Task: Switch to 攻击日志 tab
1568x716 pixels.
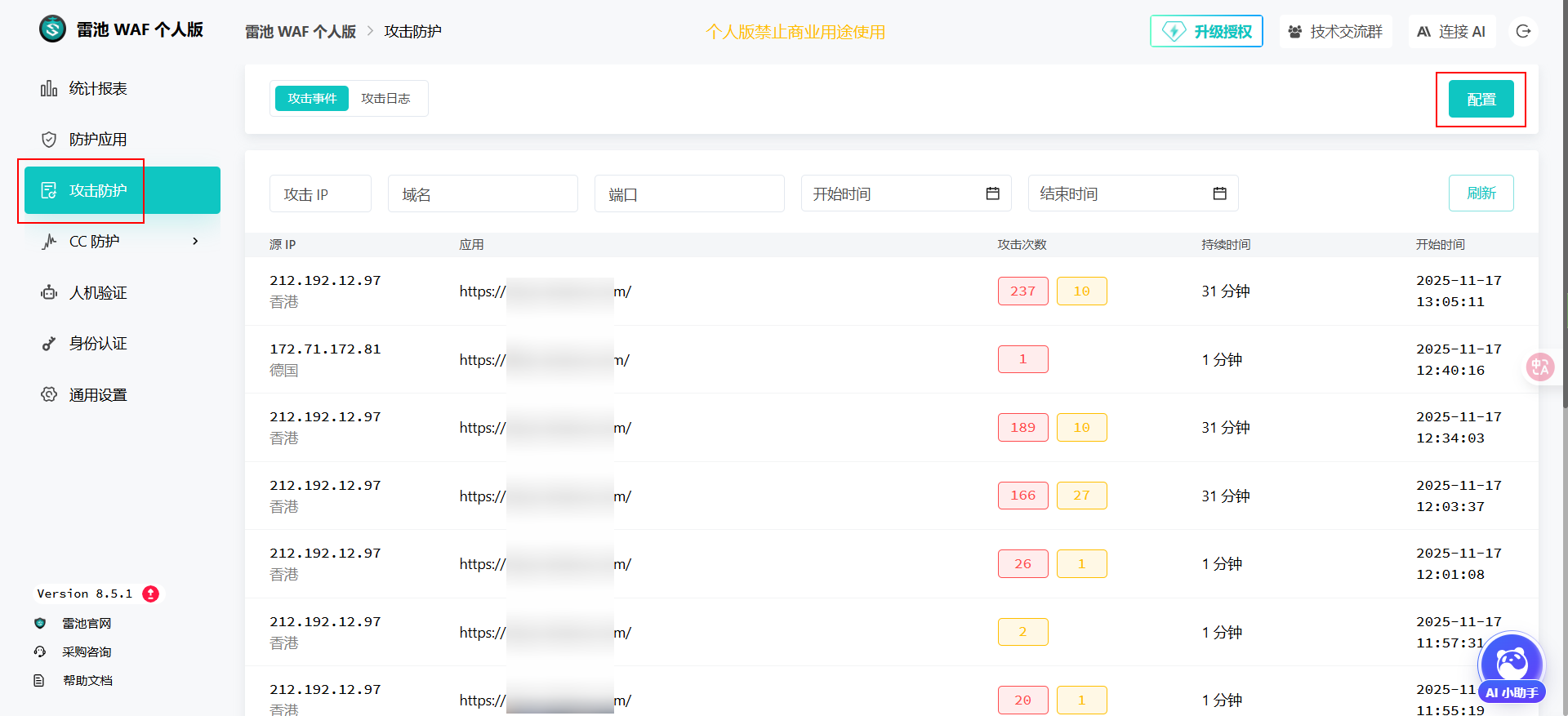Action: pos(385,98)
